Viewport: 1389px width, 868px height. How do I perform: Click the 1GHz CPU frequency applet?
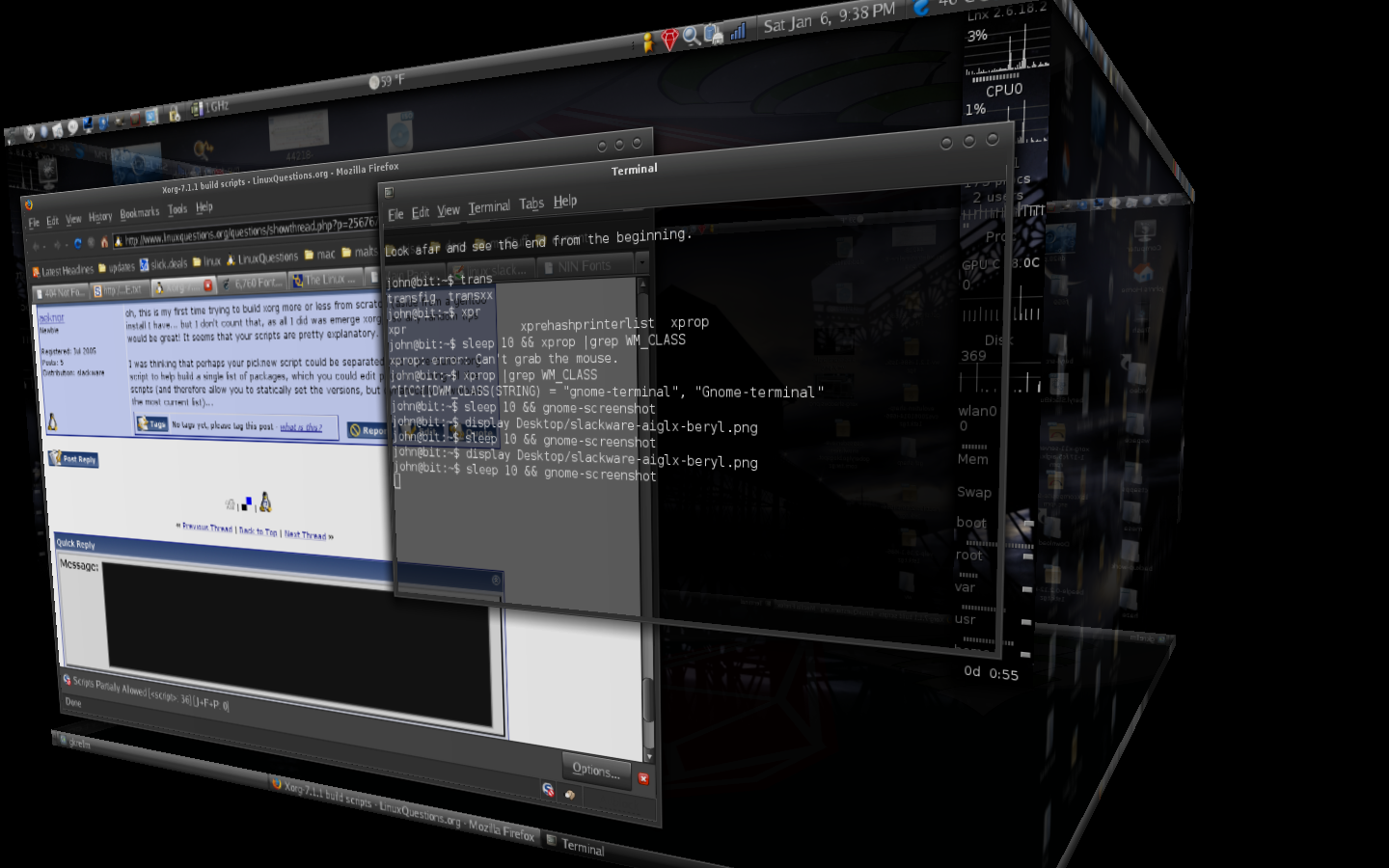tap(209, 107)
